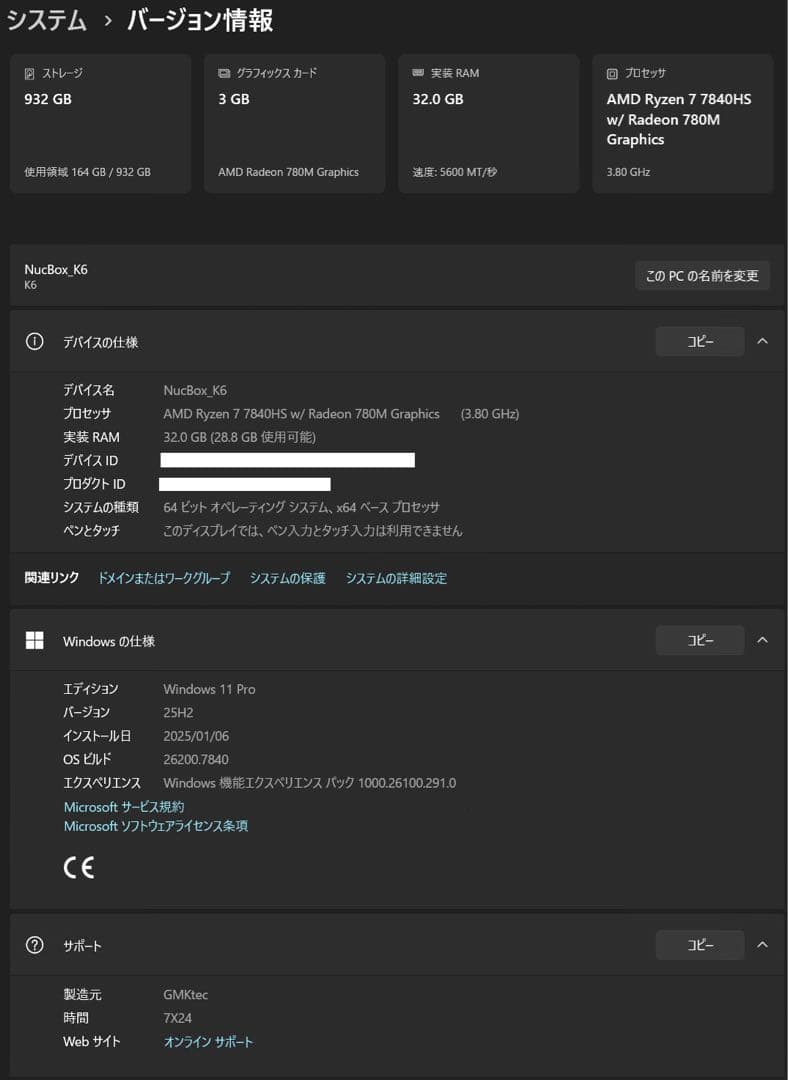Click the Windows logo icon beside Windows の仕様
The image size is (788, 1080).
tap(34, 641)
